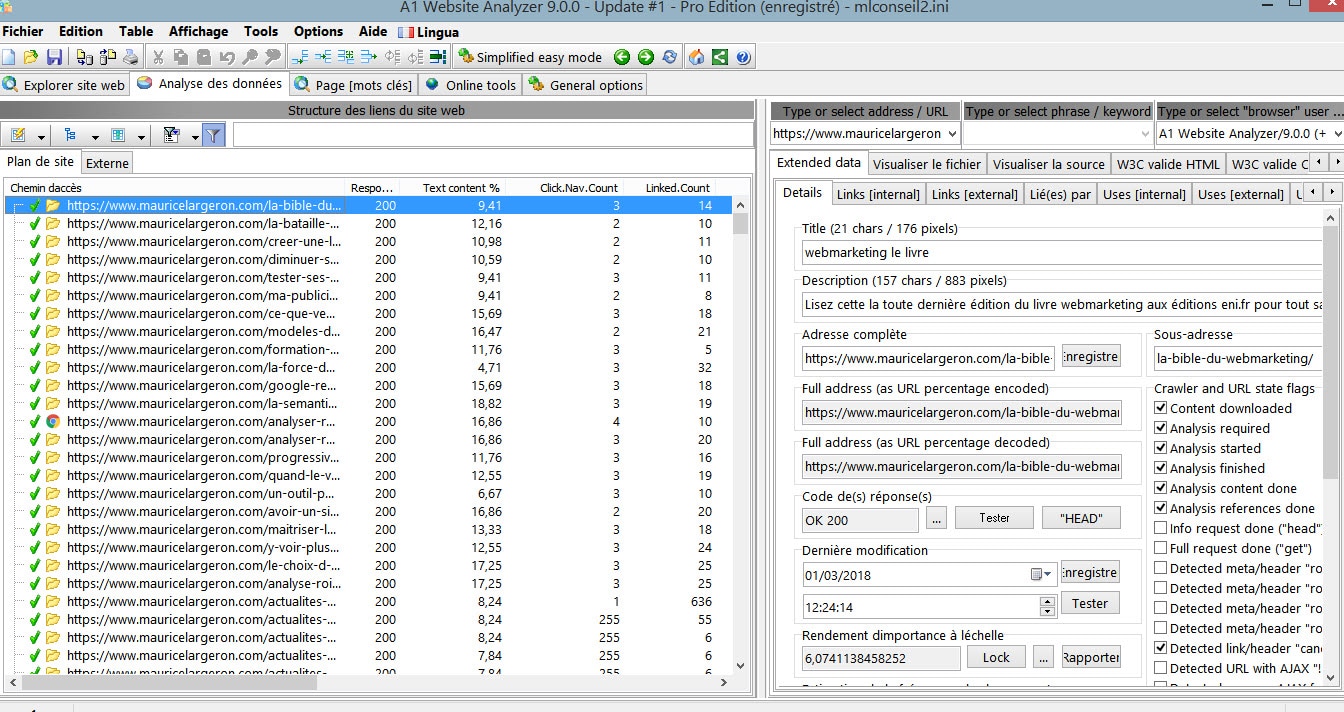Click the time field up-down spinner for 12:24:14
Screen dimensions: 1344x712
tap(1047, 606)
